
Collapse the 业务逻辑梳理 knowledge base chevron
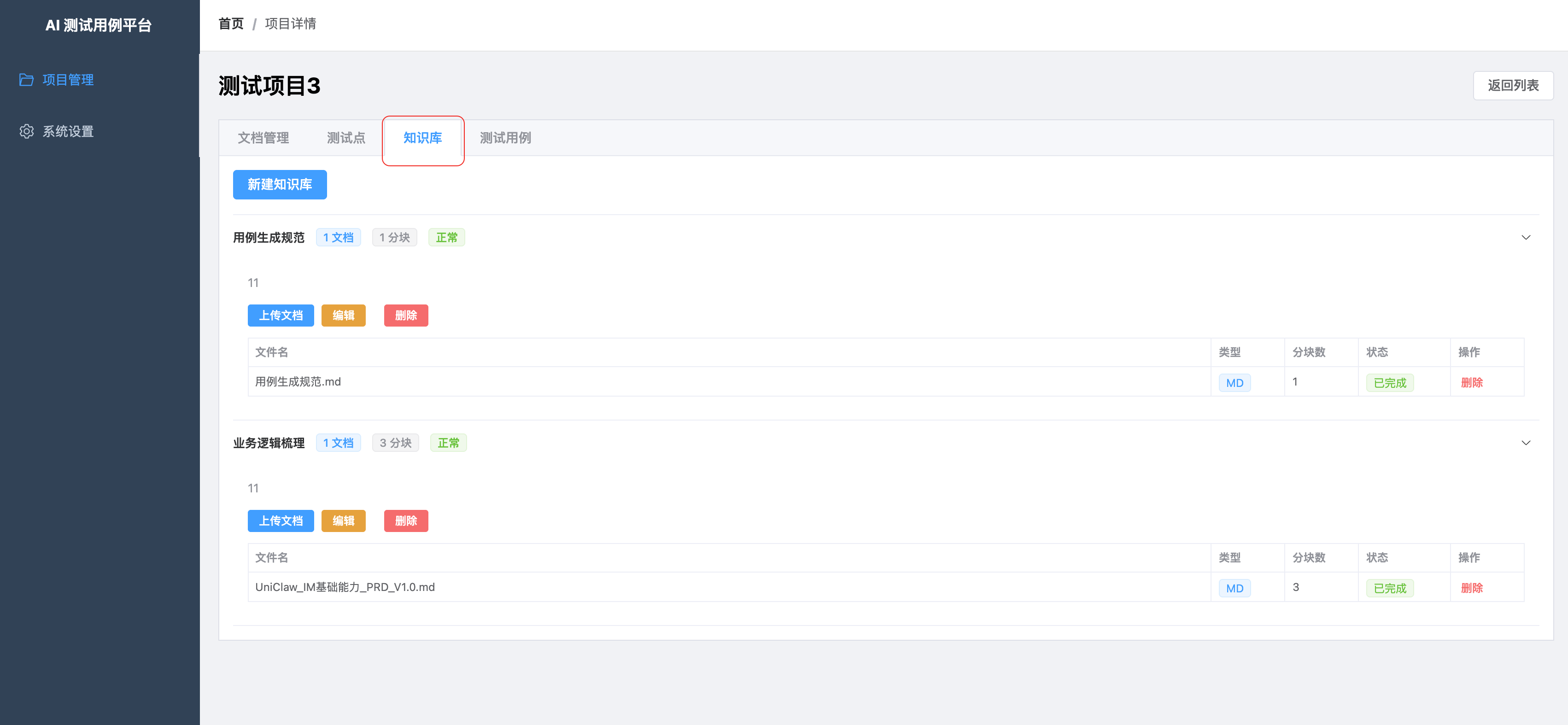(1526, 443)
